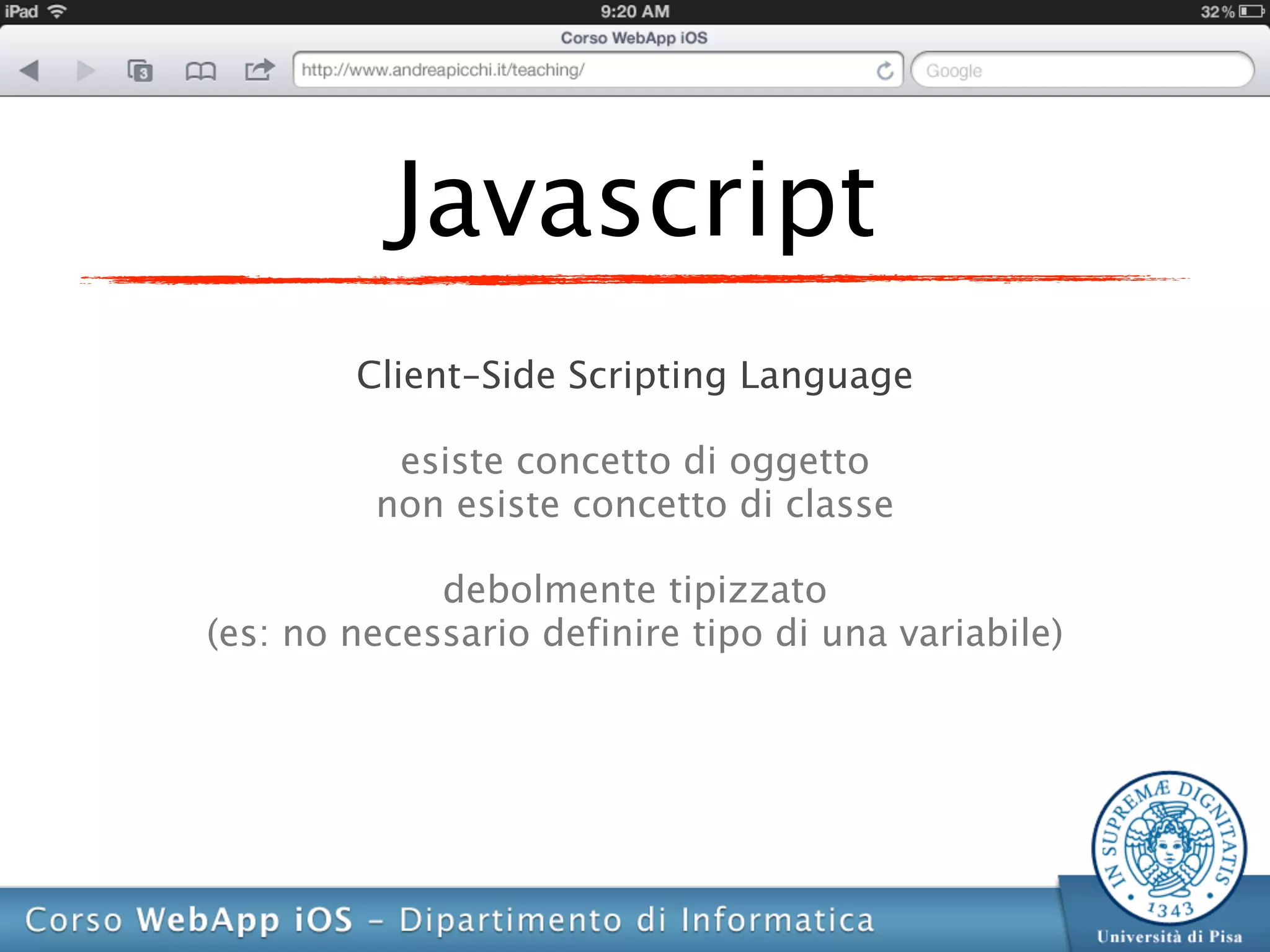Tap 'Università di Pisa' caption text
This screenshot has width=1270, height=952.
[1170, 937]
